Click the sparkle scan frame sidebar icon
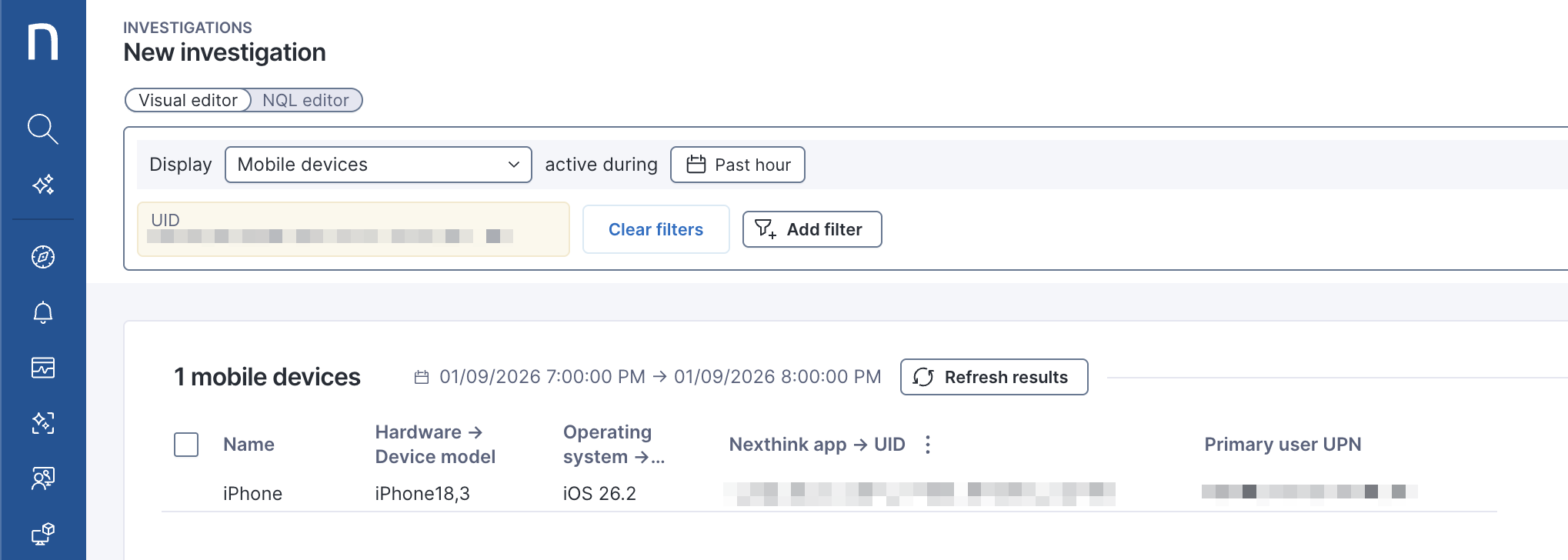Screen dimensions: 1568x560 coord(43,423)
